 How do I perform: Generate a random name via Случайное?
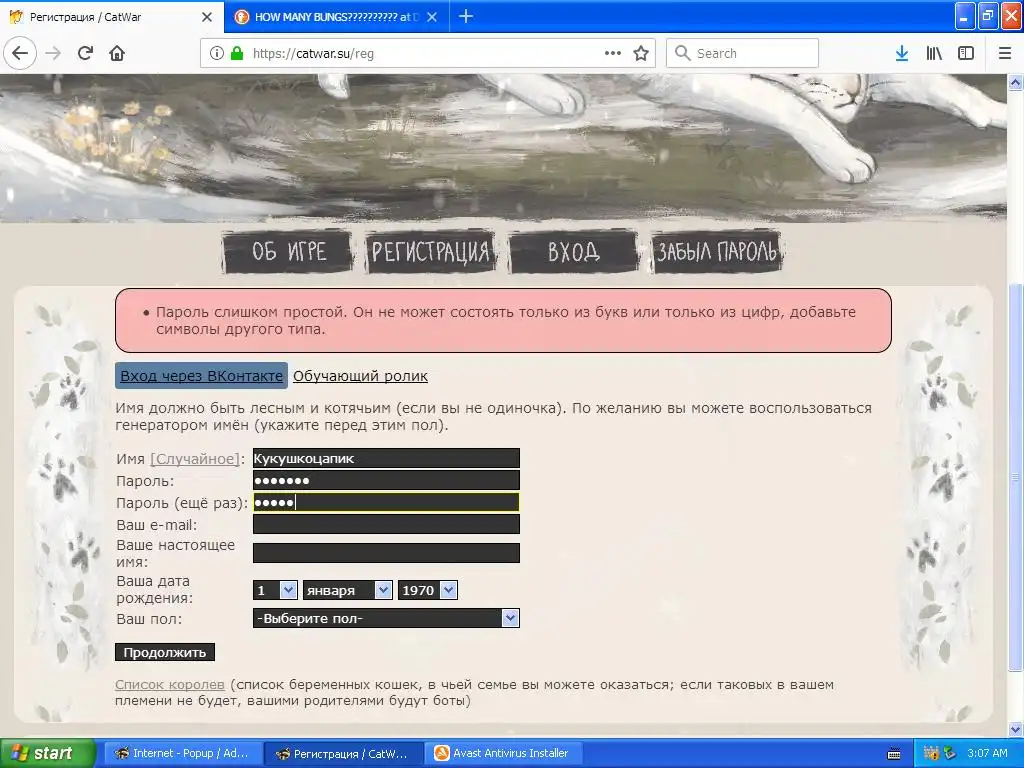tap(195, 459)
